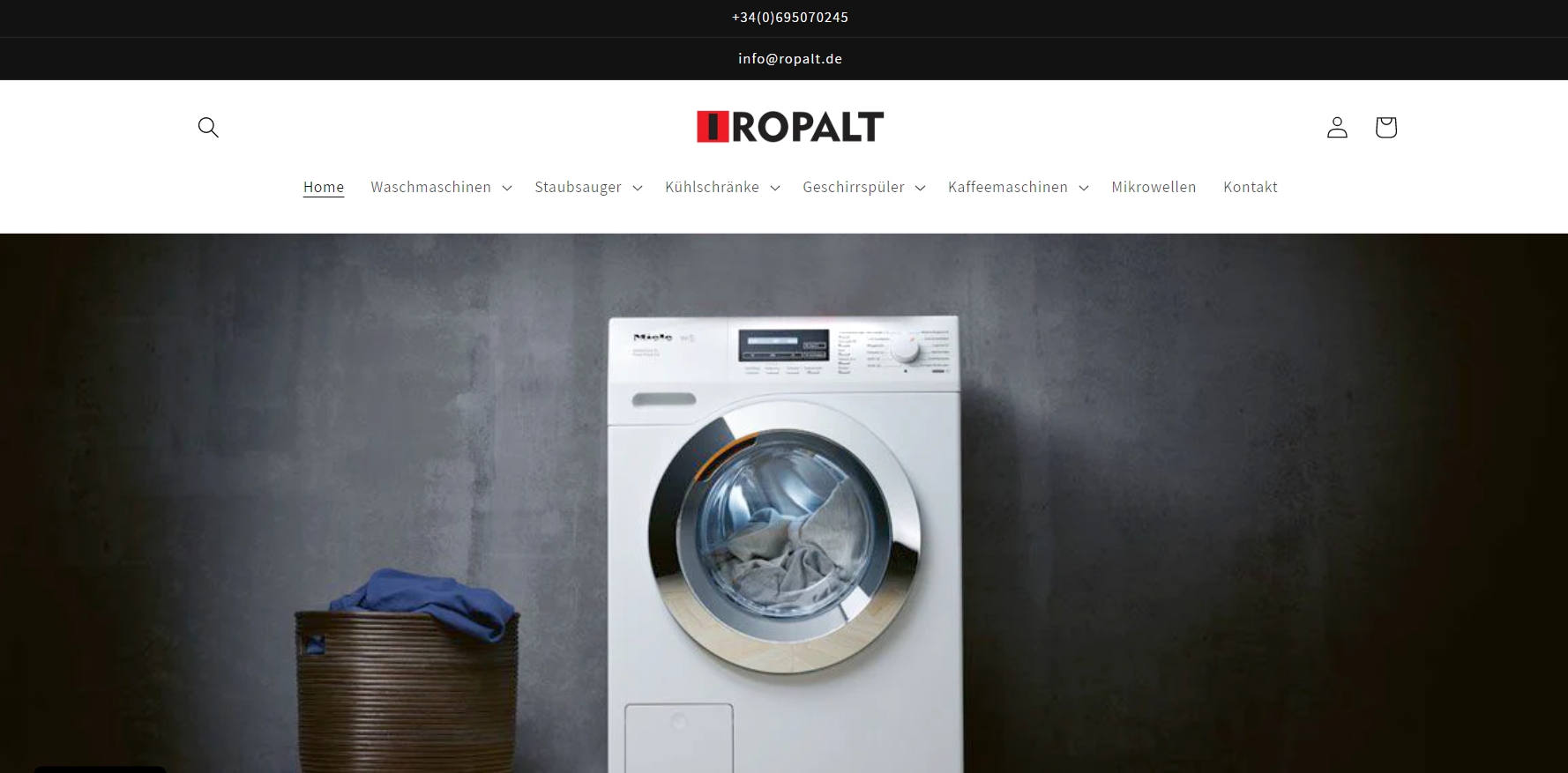
Task: Click the info@ropalt.de email link
Action: 790,59
